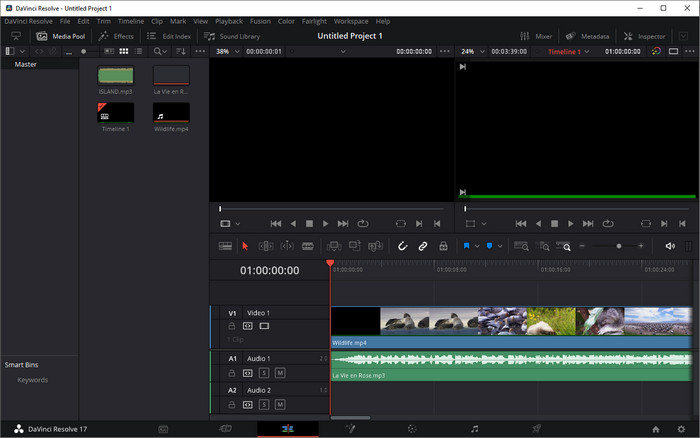
Task: Click the Replace Clip icon
Action: 375,246
